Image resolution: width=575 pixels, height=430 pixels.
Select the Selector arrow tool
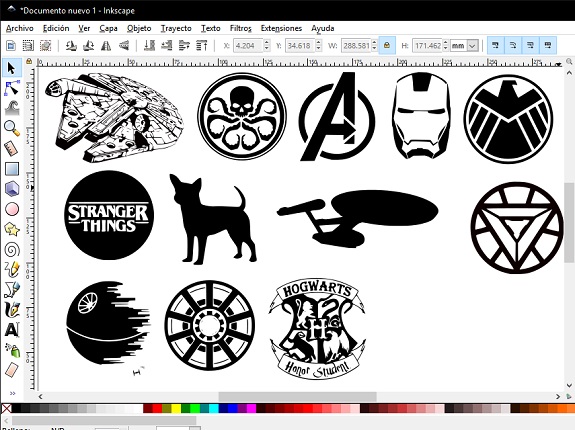coord(11,68)
